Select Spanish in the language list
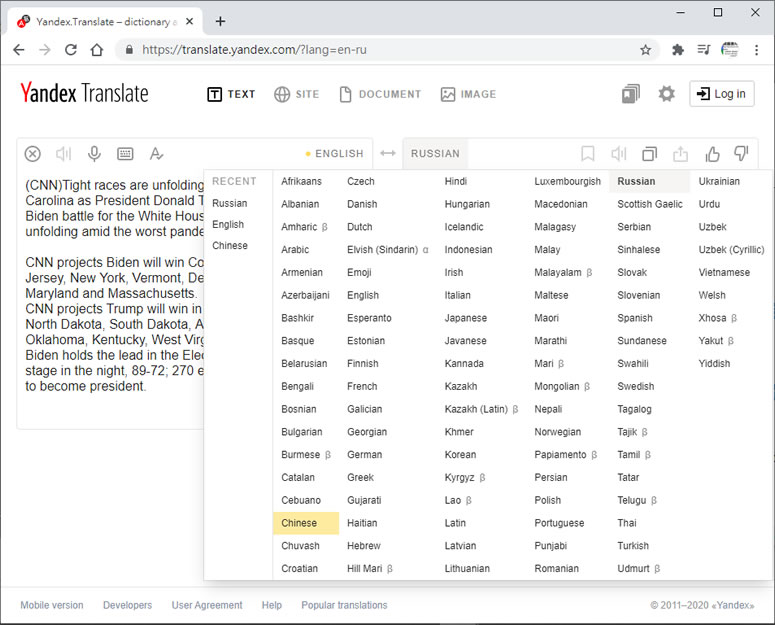This screenshot has height=625, width=775. tap(635, 318)
